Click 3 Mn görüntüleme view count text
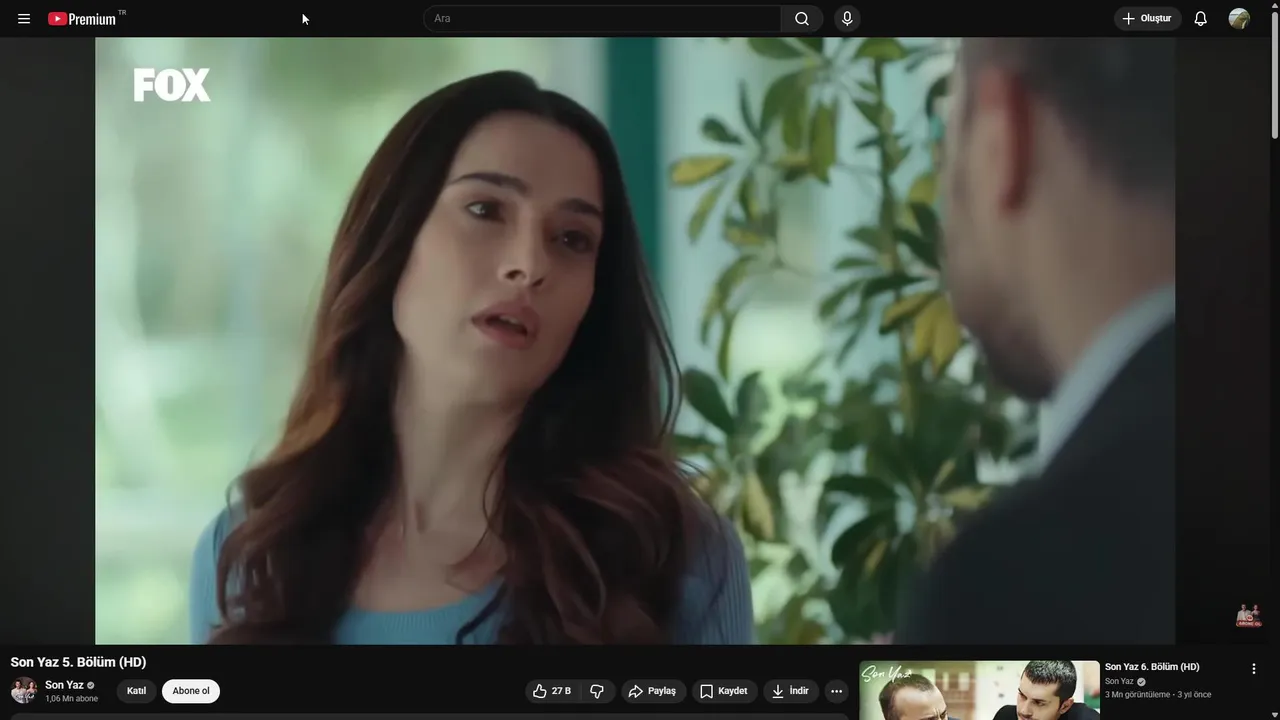 click(1137, 695)
